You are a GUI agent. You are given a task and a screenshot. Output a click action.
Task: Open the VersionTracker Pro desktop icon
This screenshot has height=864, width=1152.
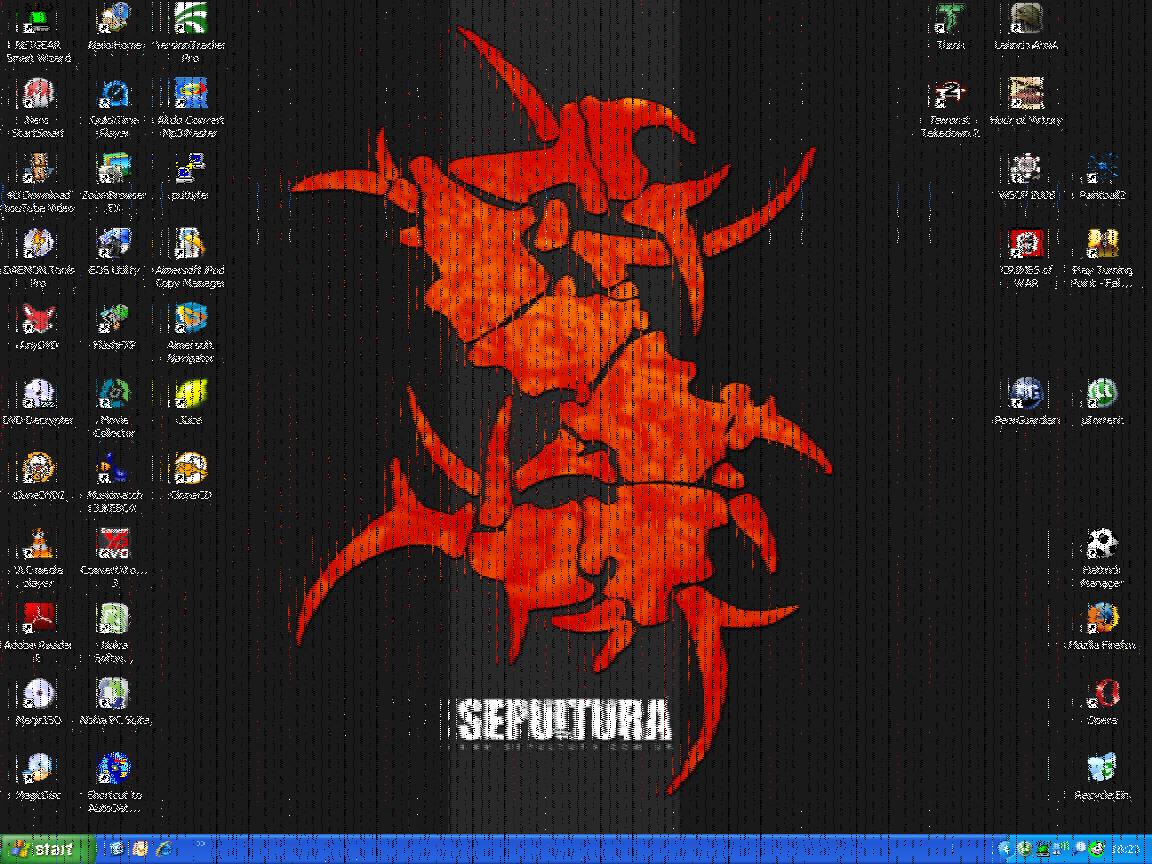pyautogui.click(x=190, y=34)
